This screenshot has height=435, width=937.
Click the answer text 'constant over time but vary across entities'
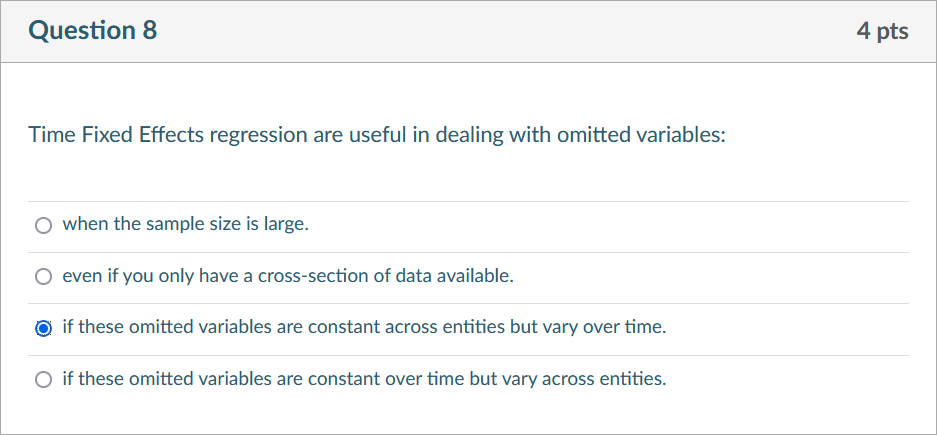[364, 379]
